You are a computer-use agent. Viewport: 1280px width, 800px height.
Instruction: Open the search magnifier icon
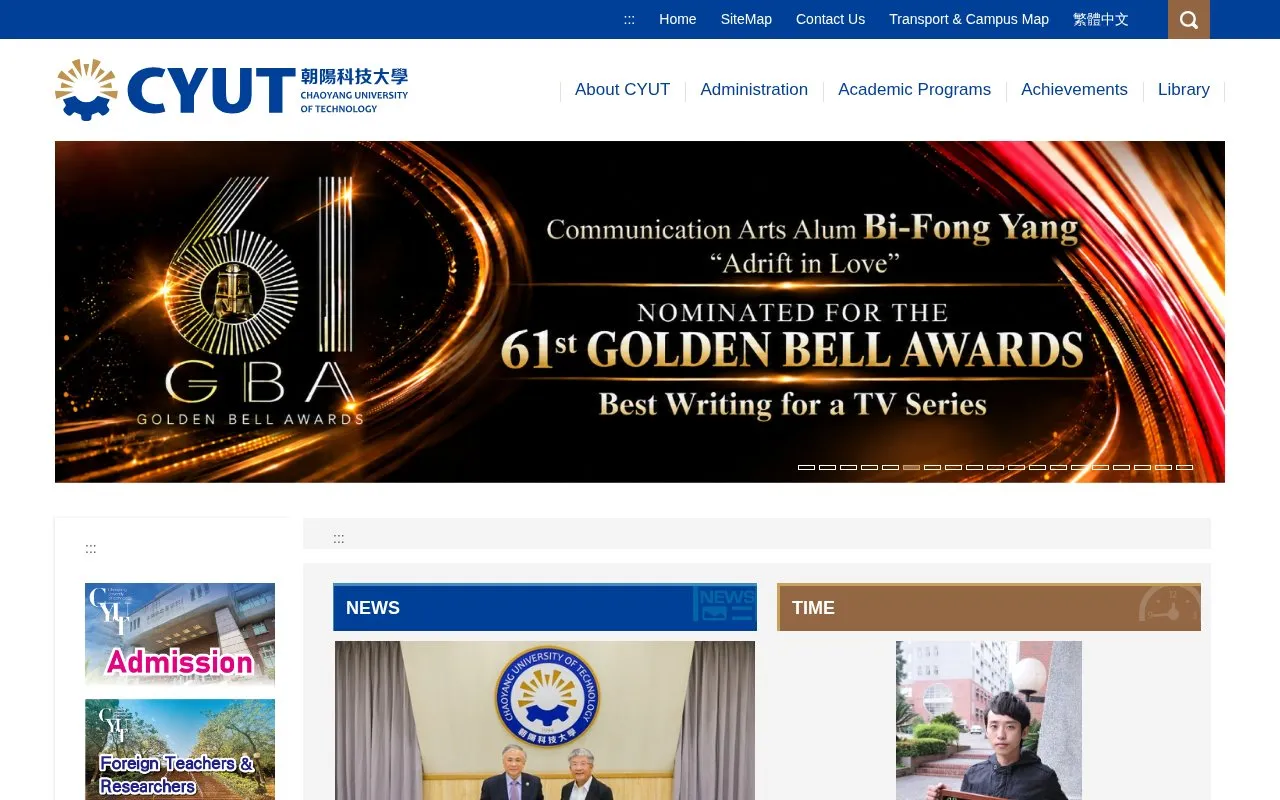(x=1189, y=19)
